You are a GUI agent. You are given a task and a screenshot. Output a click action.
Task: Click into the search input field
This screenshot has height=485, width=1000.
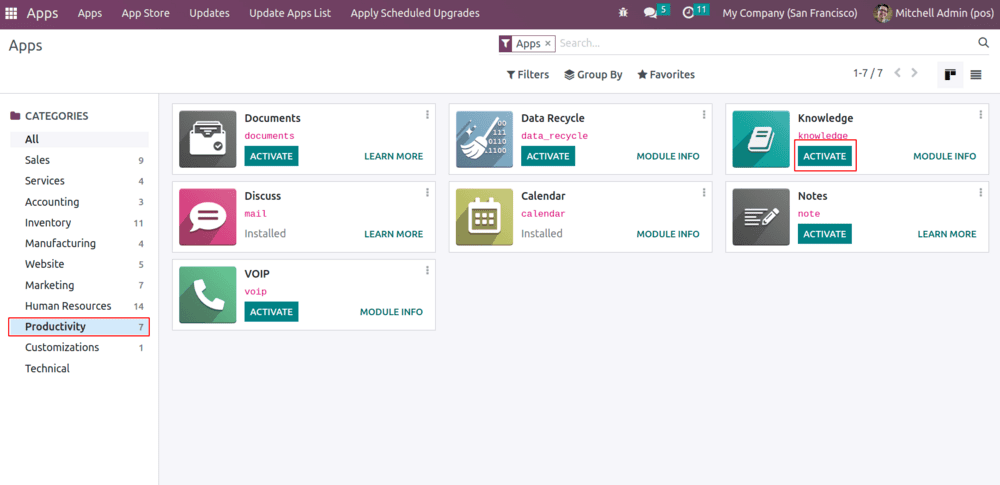[760, 43]
